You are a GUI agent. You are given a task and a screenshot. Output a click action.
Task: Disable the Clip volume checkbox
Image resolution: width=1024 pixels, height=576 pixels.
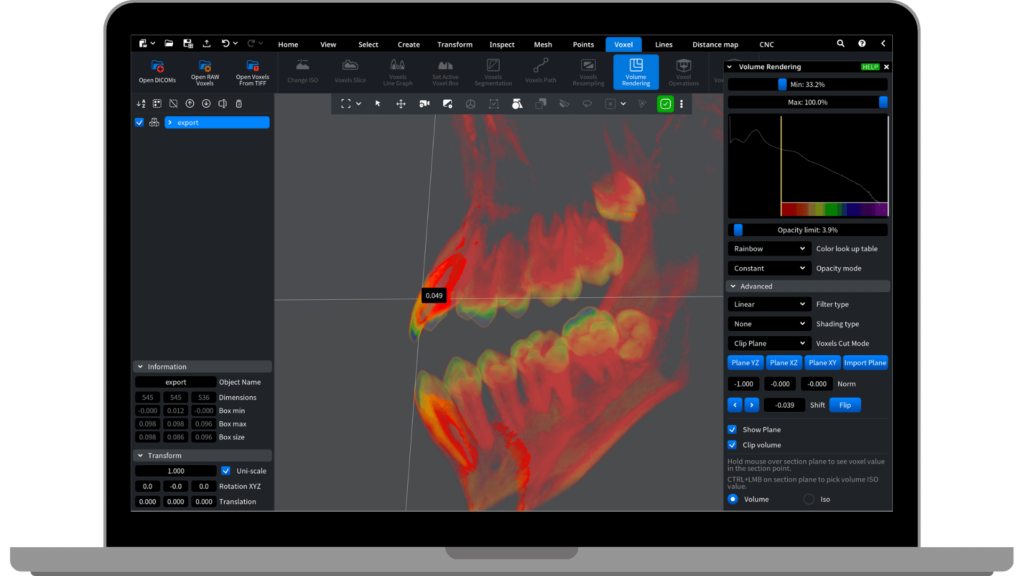(x=732, y=444)
